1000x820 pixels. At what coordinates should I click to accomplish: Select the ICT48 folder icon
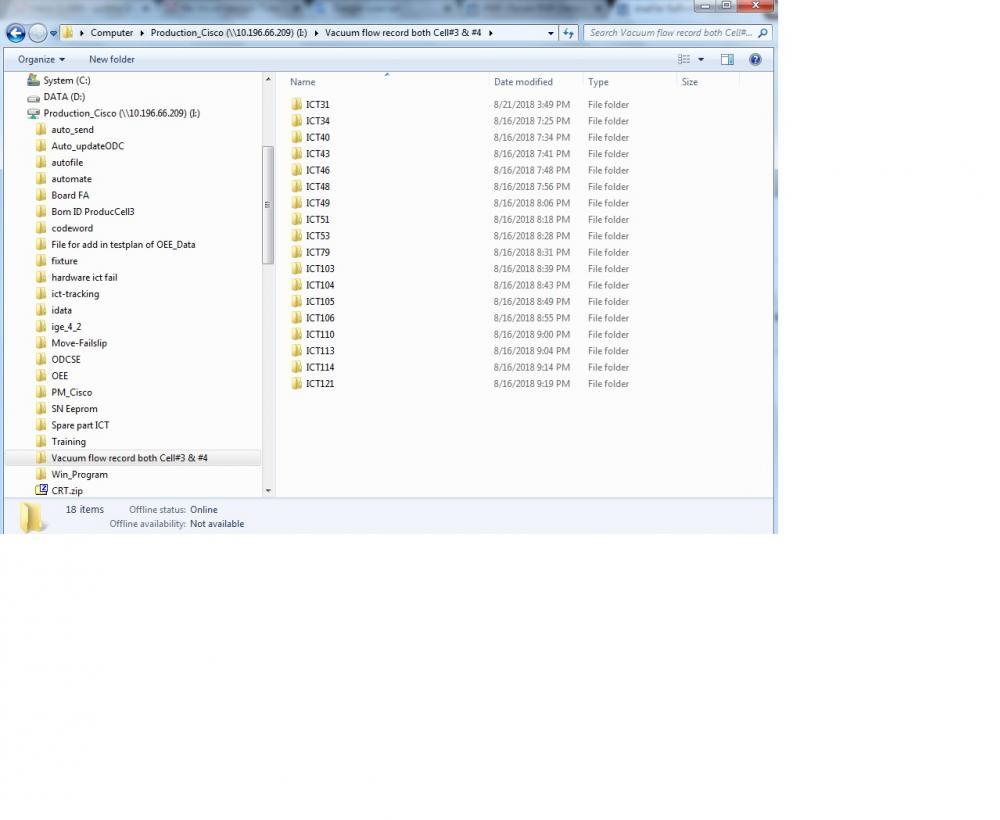pos(297,186)
